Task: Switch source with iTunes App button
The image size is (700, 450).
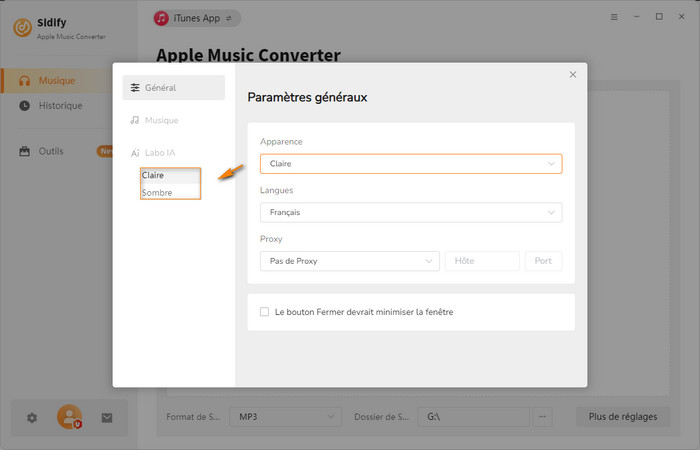Action: point(197,18)
